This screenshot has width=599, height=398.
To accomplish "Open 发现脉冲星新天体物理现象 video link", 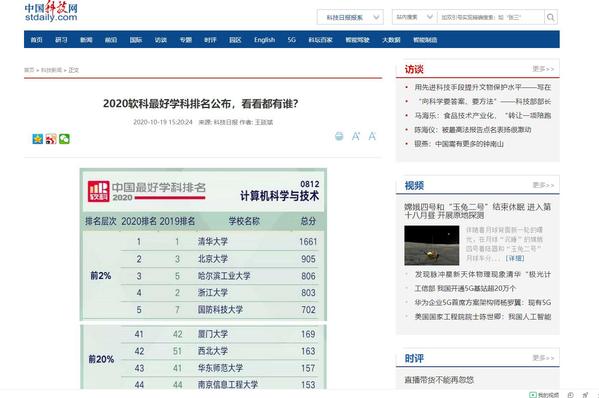I will [482, 274].
